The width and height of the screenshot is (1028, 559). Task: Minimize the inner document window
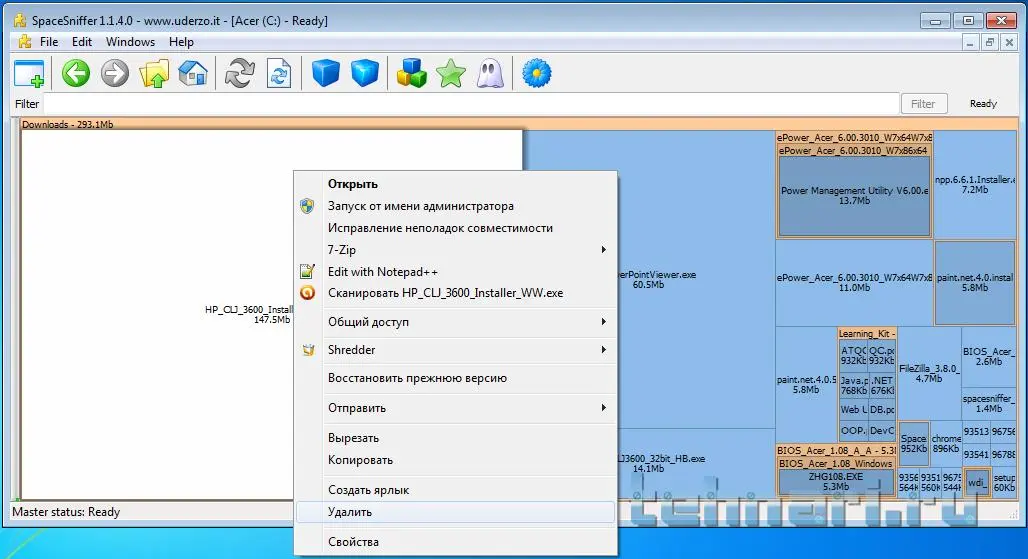pyautogui.click(x=970, y=42)
